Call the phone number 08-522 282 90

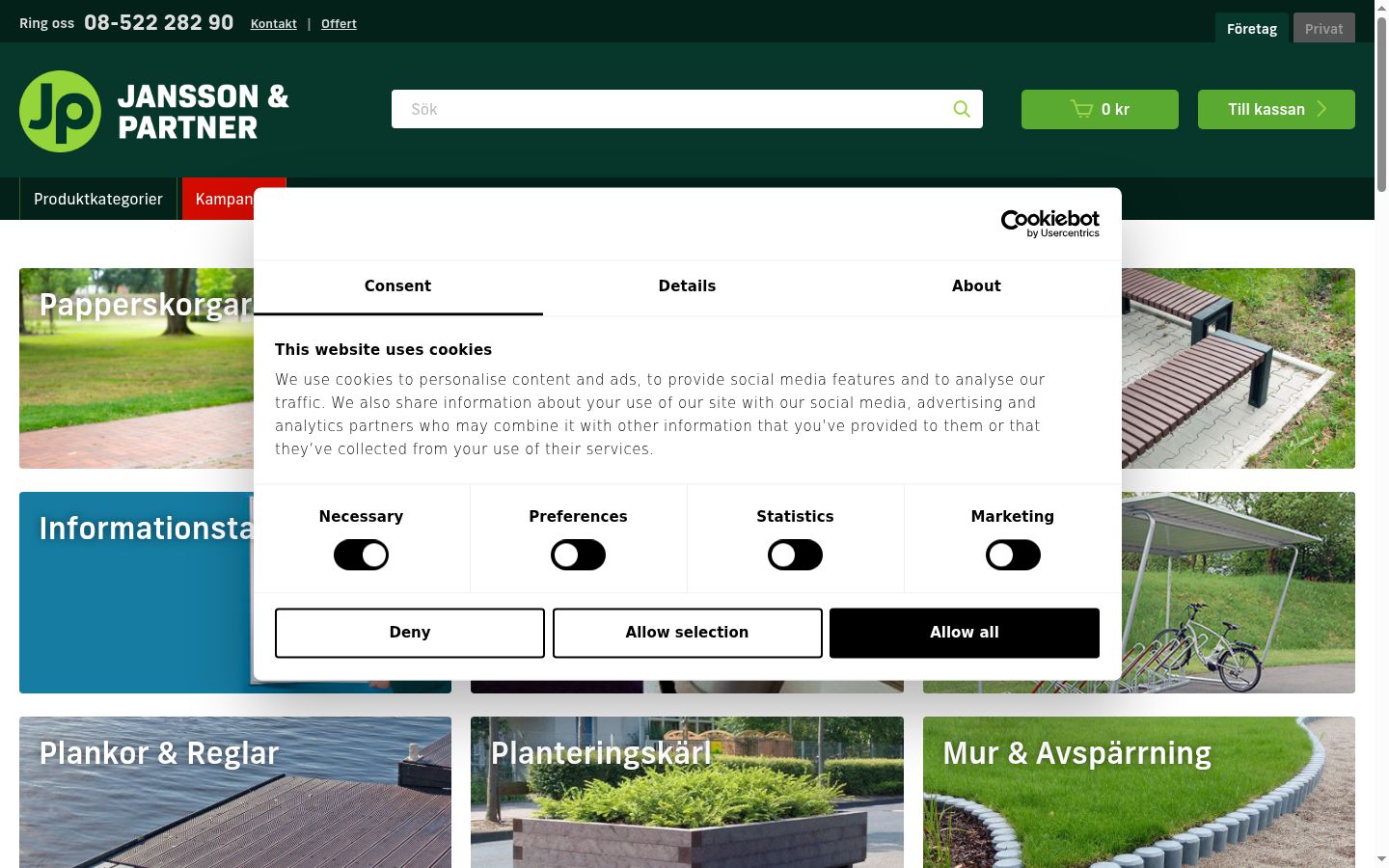[x=159, y=22]
